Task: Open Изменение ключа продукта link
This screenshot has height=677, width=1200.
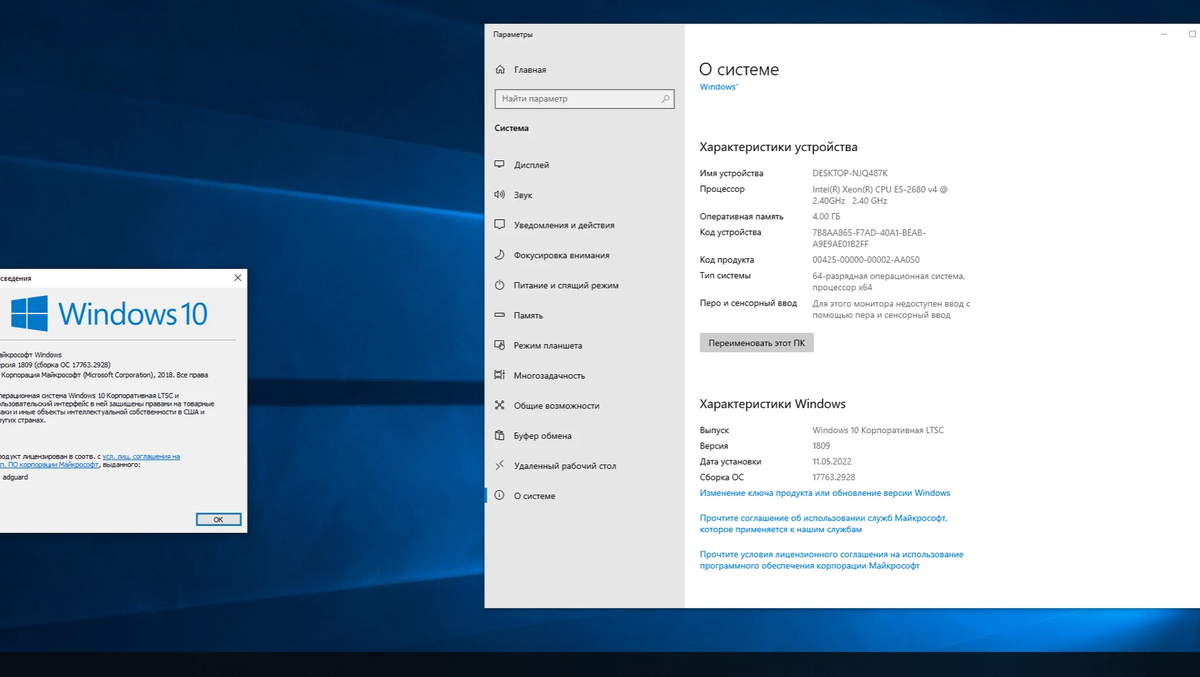Action: 825,493
